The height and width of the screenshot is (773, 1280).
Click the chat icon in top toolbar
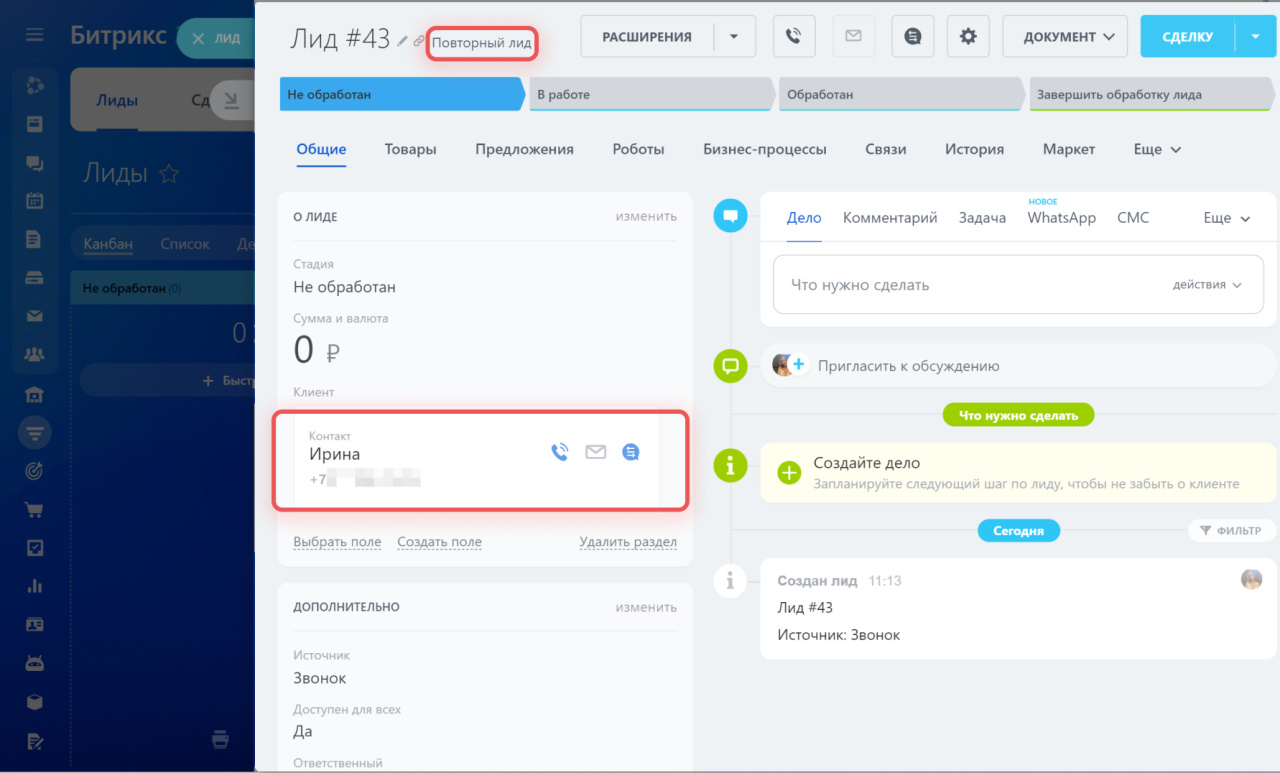point(912,37)
